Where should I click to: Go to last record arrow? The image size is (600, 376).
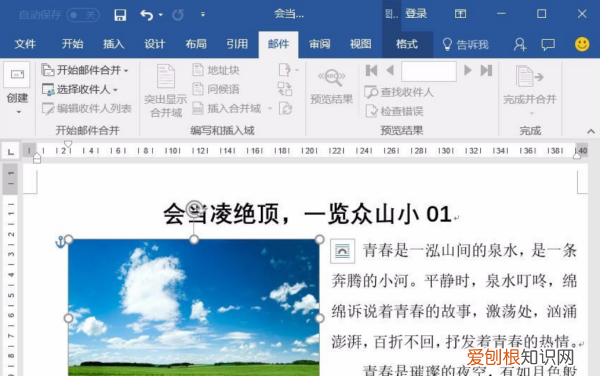pos(486,70)
